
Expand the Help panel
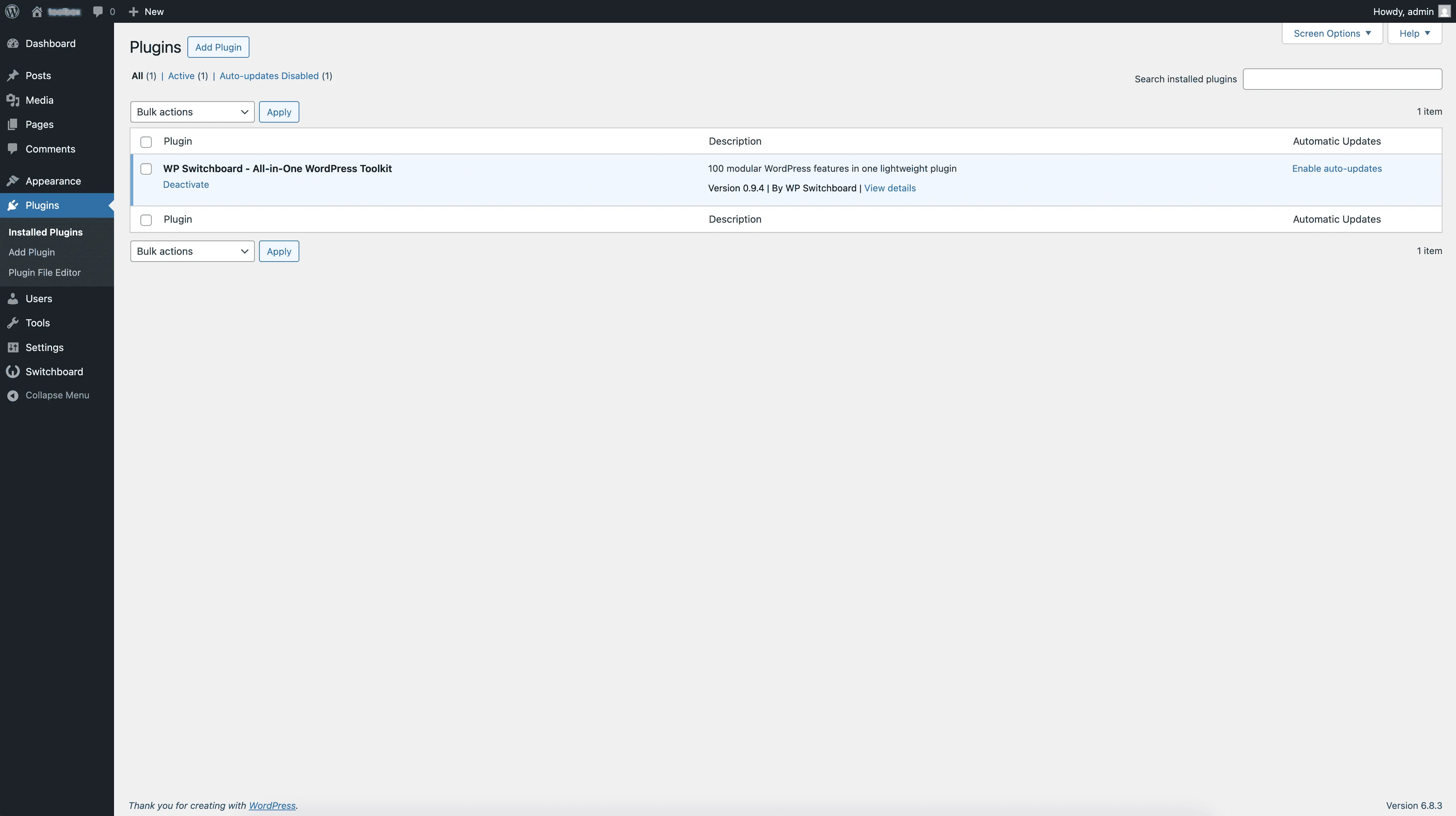click(1415, 33)
